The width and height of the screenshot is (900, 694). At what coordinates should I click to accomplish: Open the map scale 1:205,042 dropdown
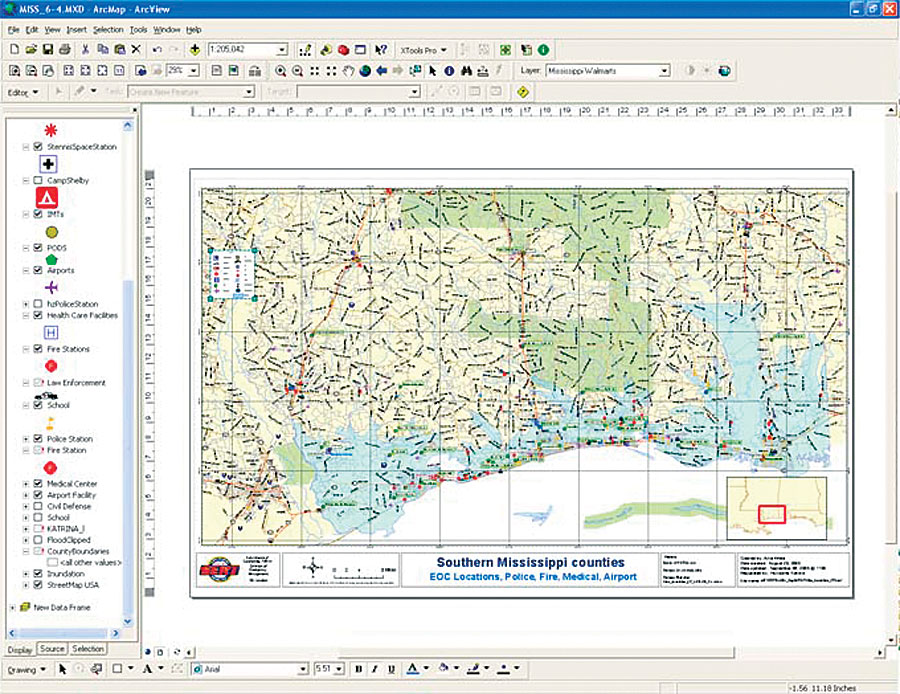click(x=282, y=50)
